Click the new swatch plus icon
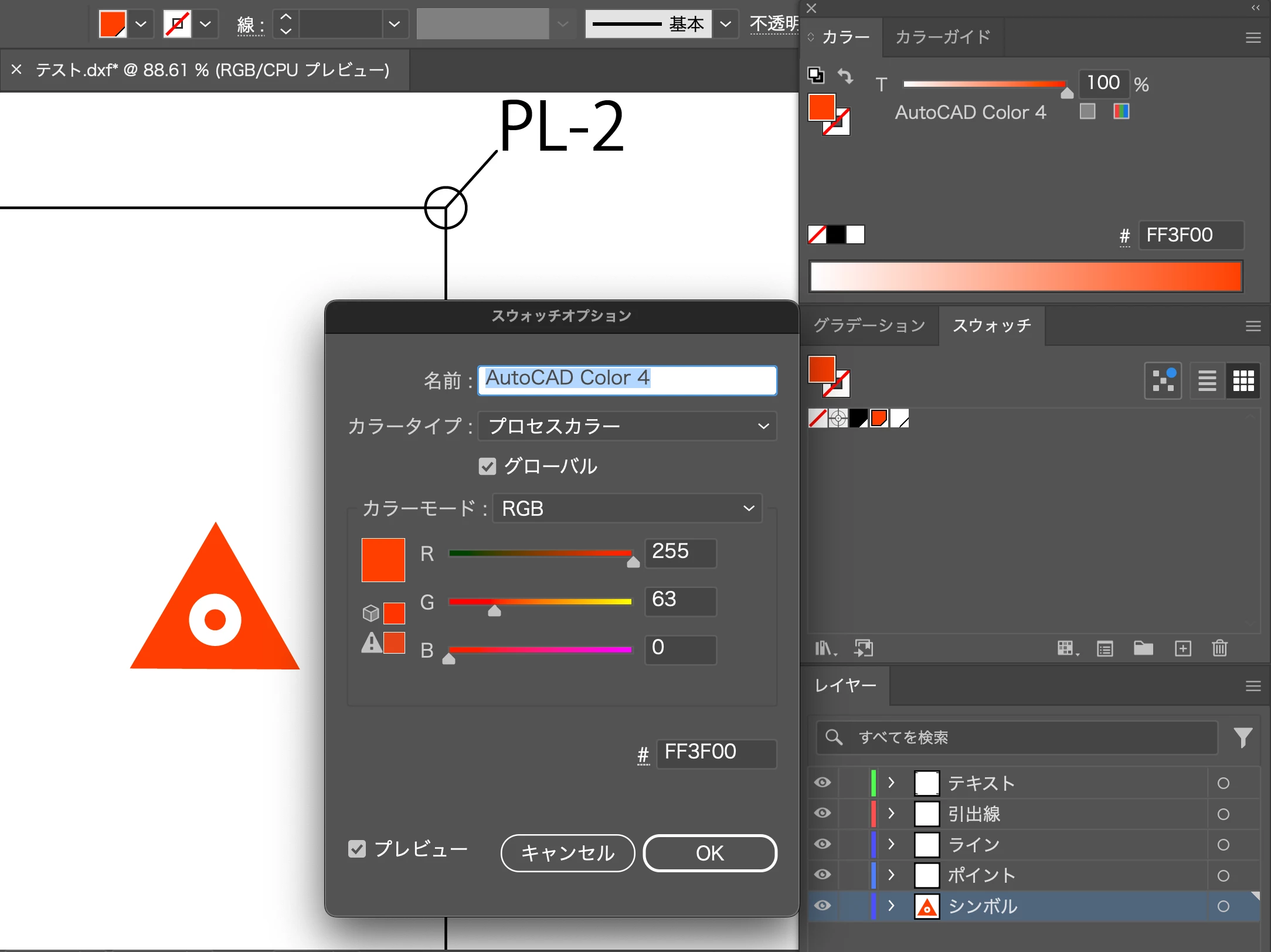1271x952 pixels. [x=1183, y=648]
